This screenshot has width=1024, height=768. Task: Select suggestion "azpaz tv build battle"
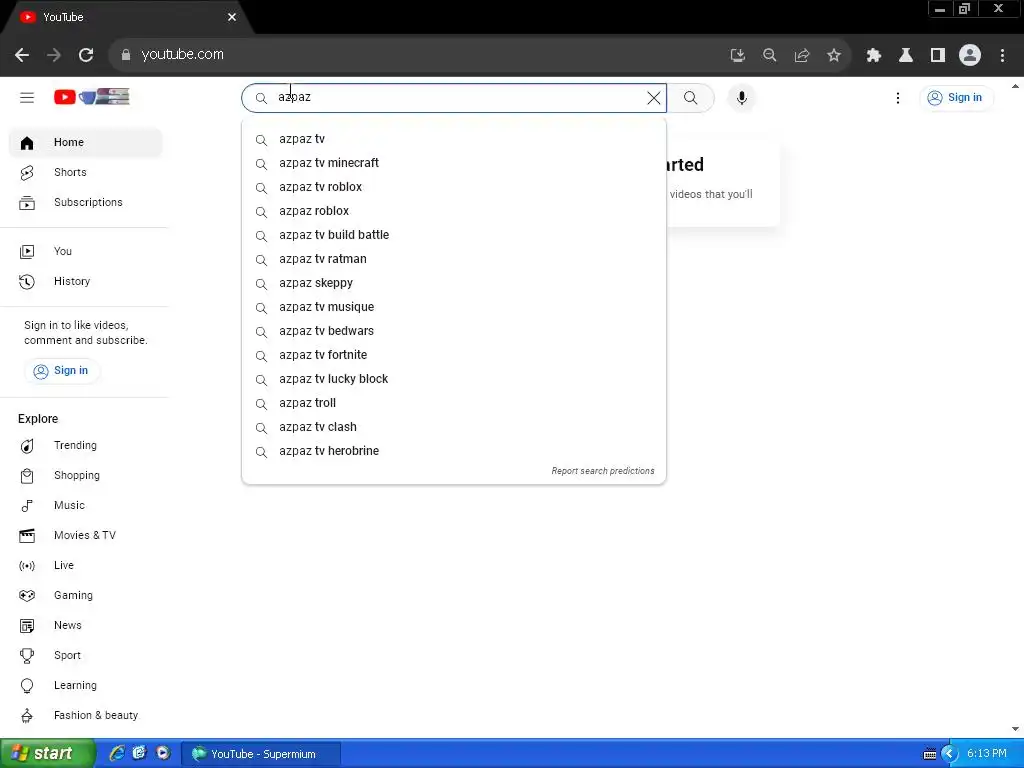tap(454, 235)
